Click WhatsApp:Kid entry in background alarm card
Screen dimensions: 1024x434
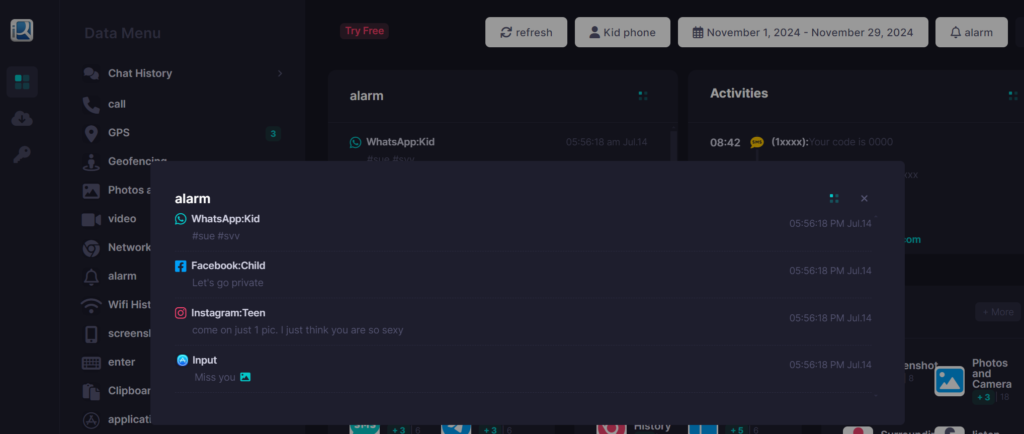(x=400, y=142)
